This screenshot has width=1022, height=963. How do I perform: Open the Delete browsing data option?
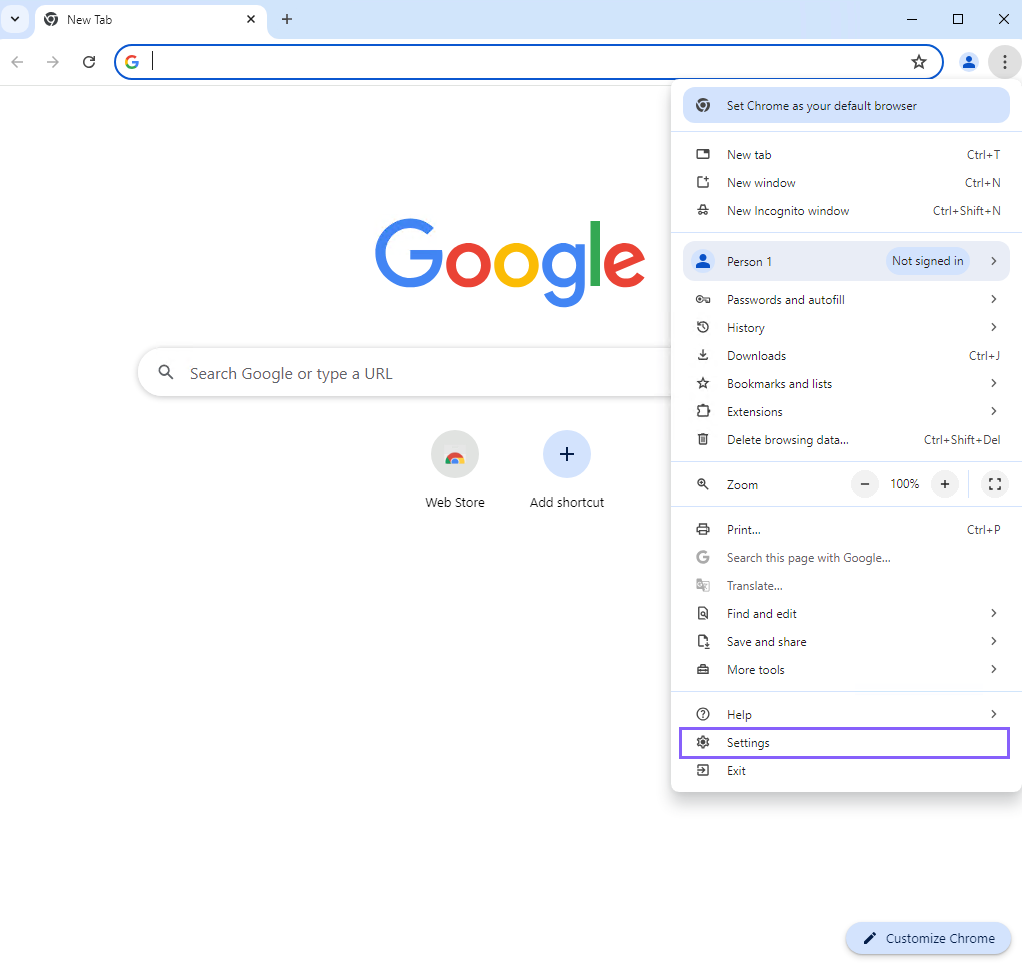click(786, 439)
